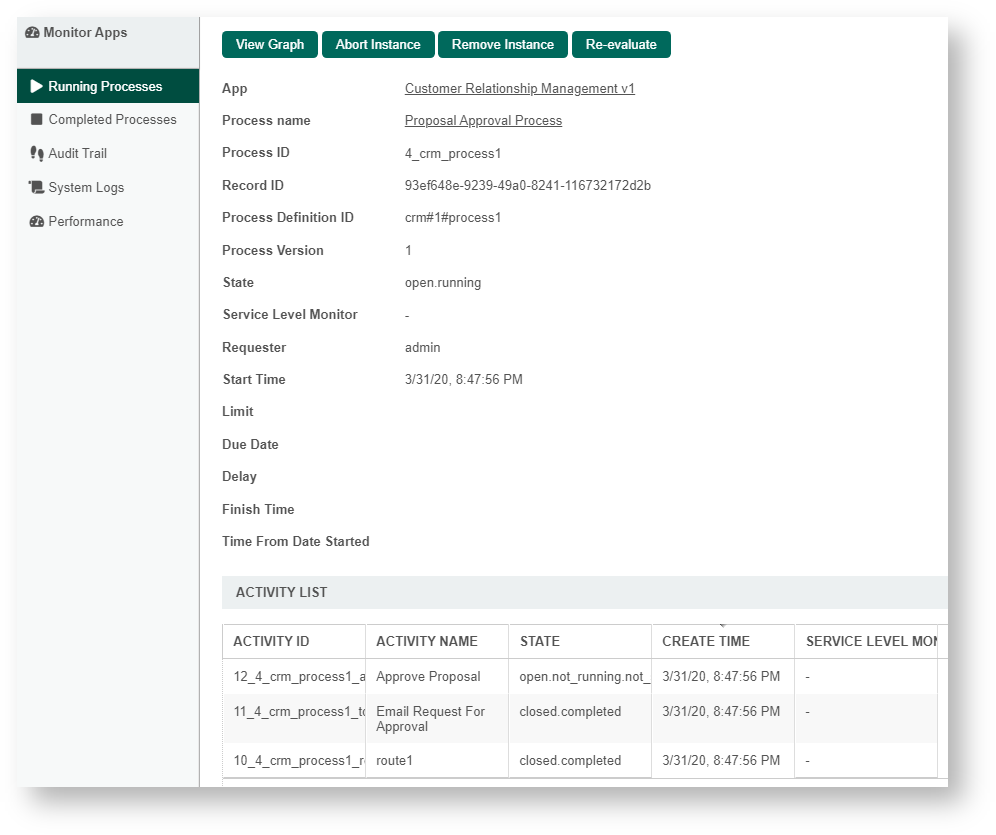Open System Logs from the sidebar
Screen dimensions: 996x835
point(86,188)
